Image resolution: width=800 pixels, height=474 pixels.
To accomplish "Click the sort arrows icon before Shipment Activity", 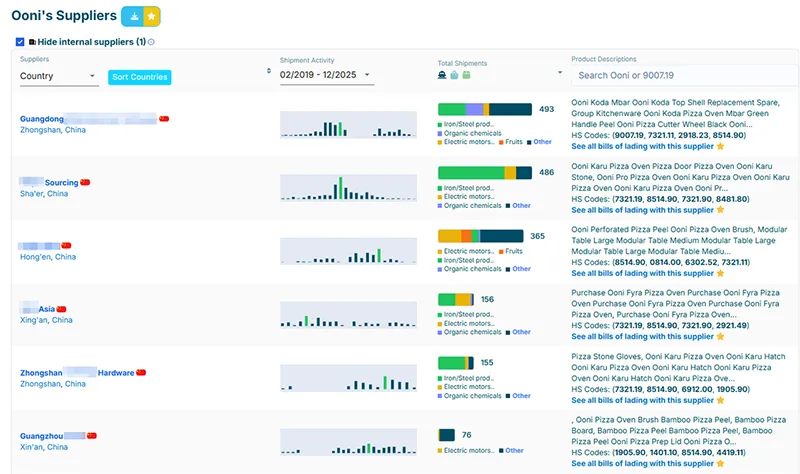I will click(x=268, y=71).
